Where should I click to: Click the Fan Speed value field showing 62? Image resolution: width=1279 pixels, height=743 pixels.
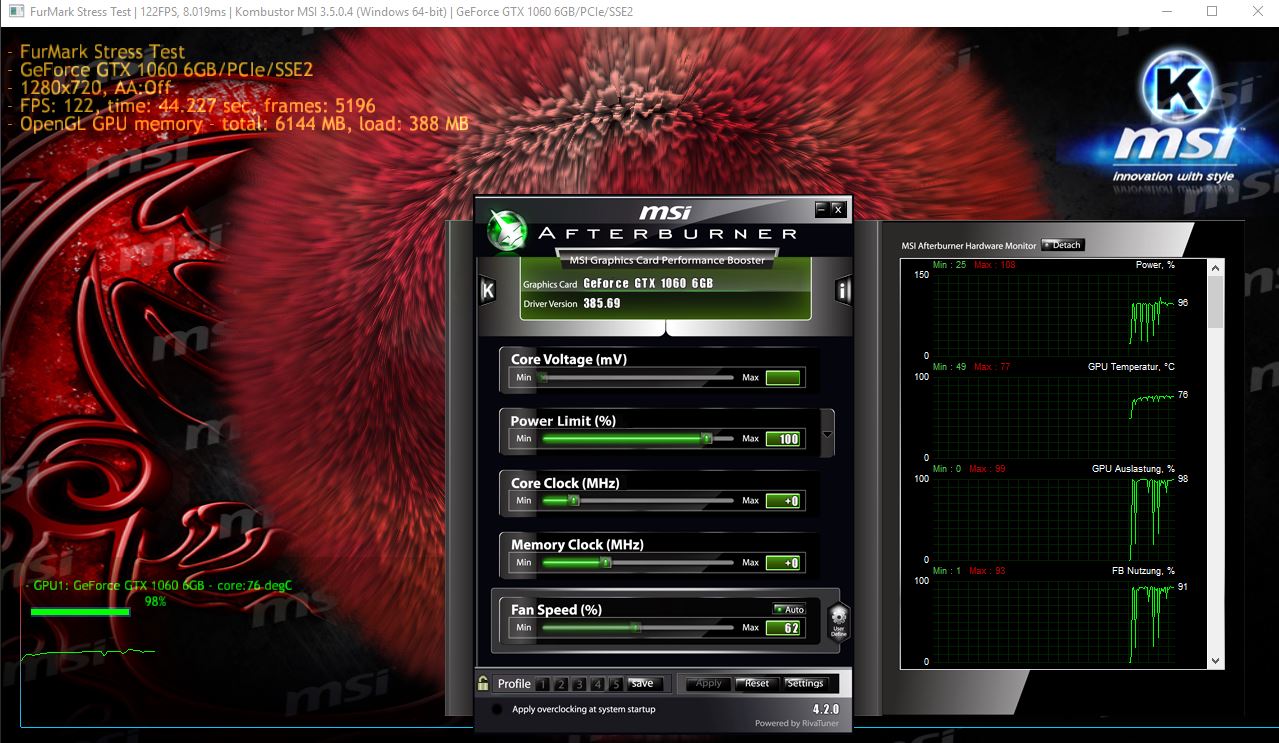tap(783, 628)
